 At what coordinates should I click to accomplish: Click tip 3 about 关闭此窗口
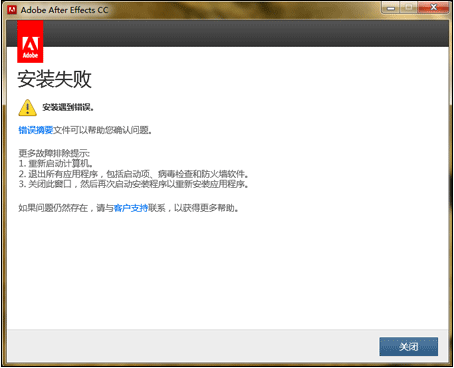pyautogui.click(x=134, y=184)
